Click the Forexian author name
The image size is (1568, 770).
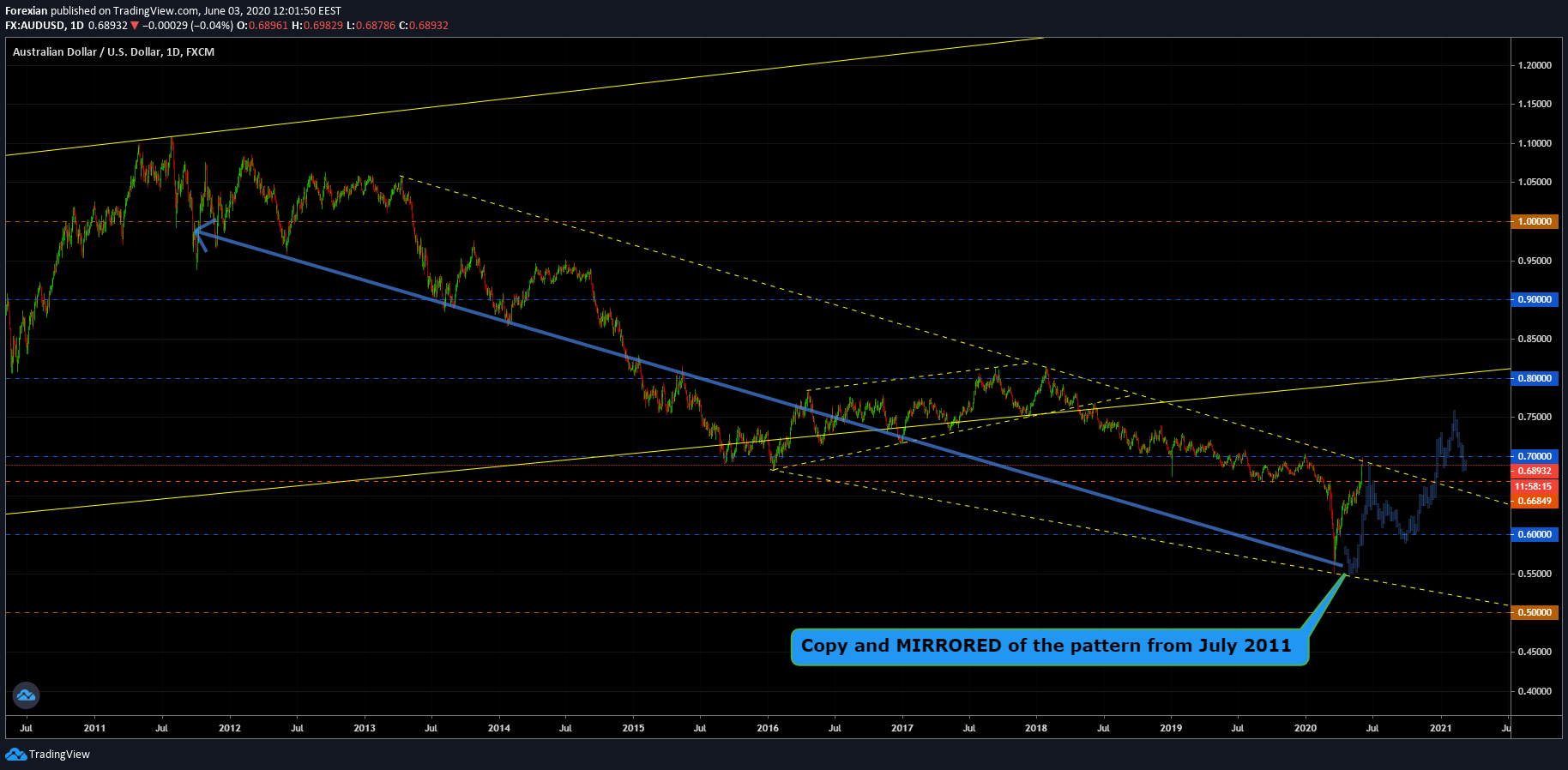coord(27,11)
